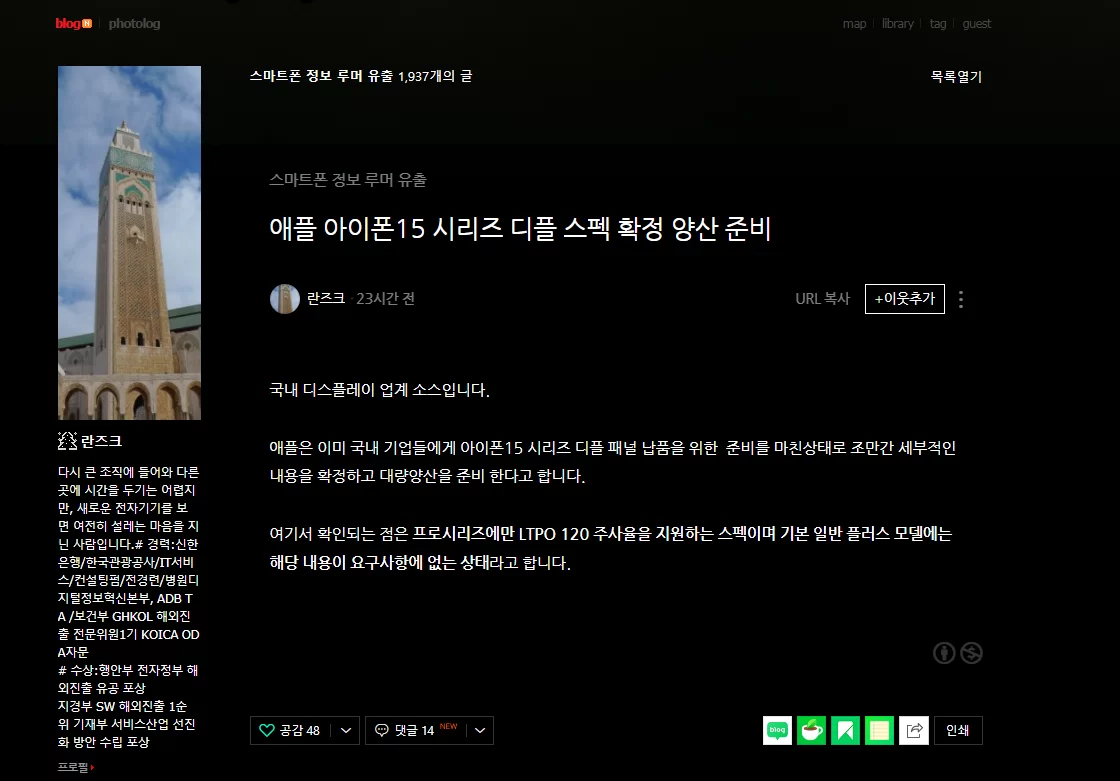1120x781 pixels.
Task: Open the guest menu
Action: [976, 24]
